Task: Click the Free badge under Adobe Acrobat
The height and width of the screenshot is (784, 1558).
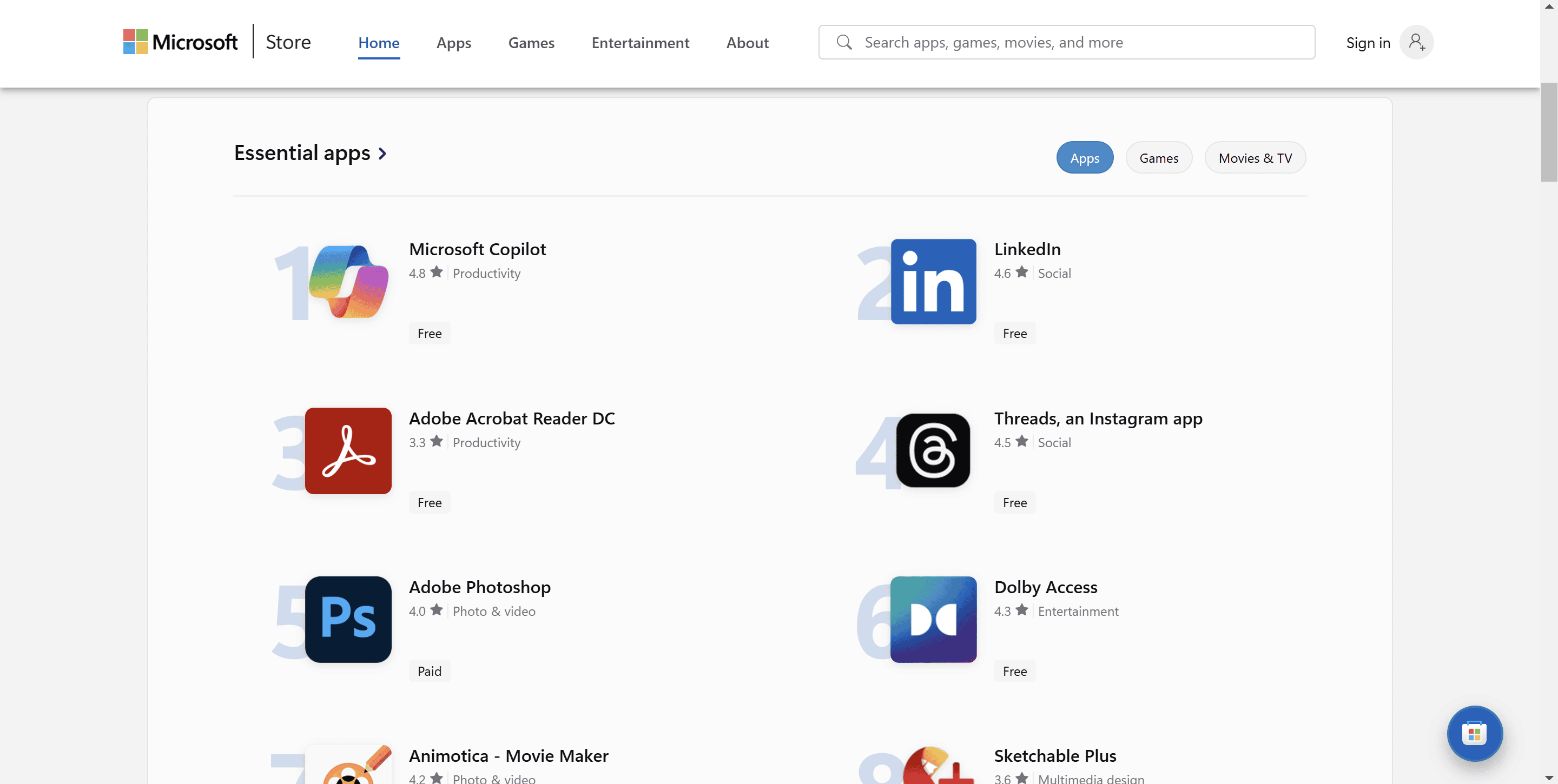Action: coord(430,502)
